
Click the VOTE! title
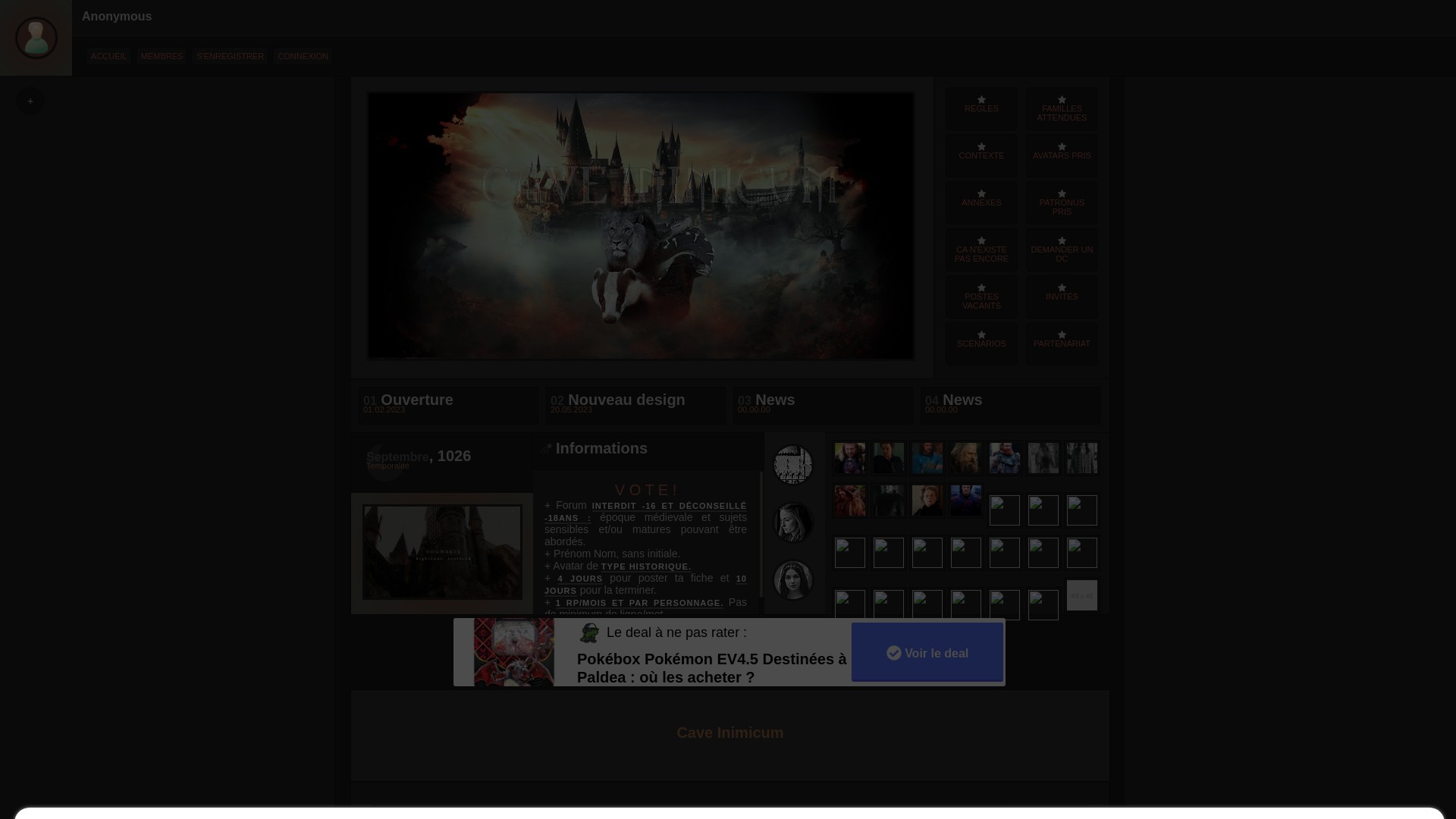pos(647,490)
